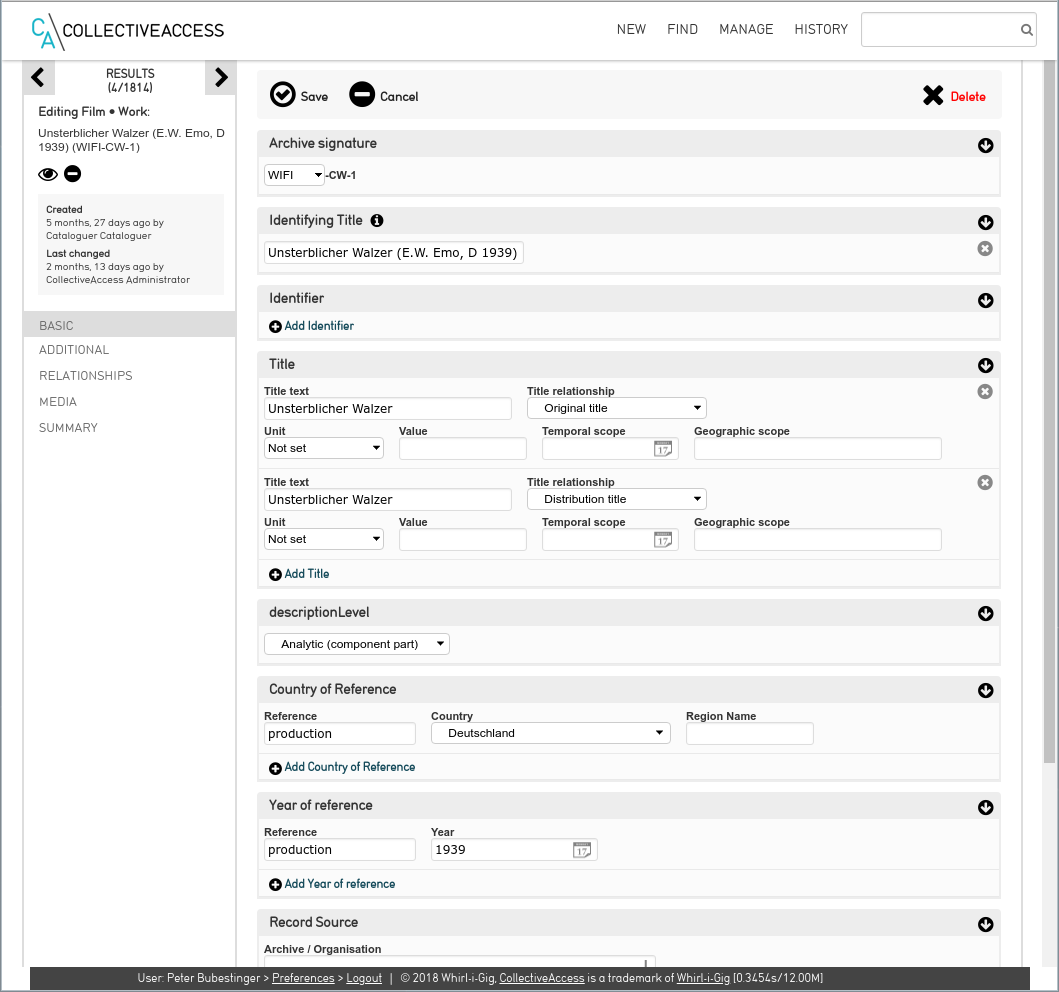Image resolution: width=1059 pixels, height=992 pixels.
Task: Switch to the RELATIONSHIPS tab
Action: [x=86, y=376]
